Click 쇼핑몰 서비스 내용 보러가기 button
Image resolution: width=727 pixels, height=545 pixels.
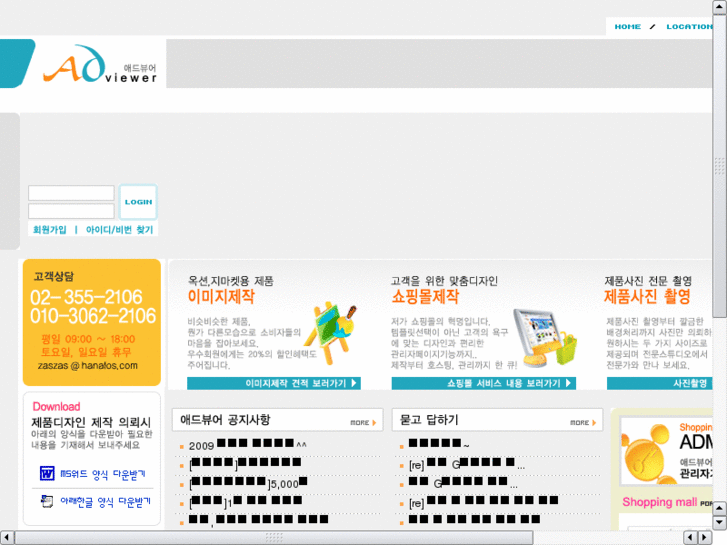484,383
